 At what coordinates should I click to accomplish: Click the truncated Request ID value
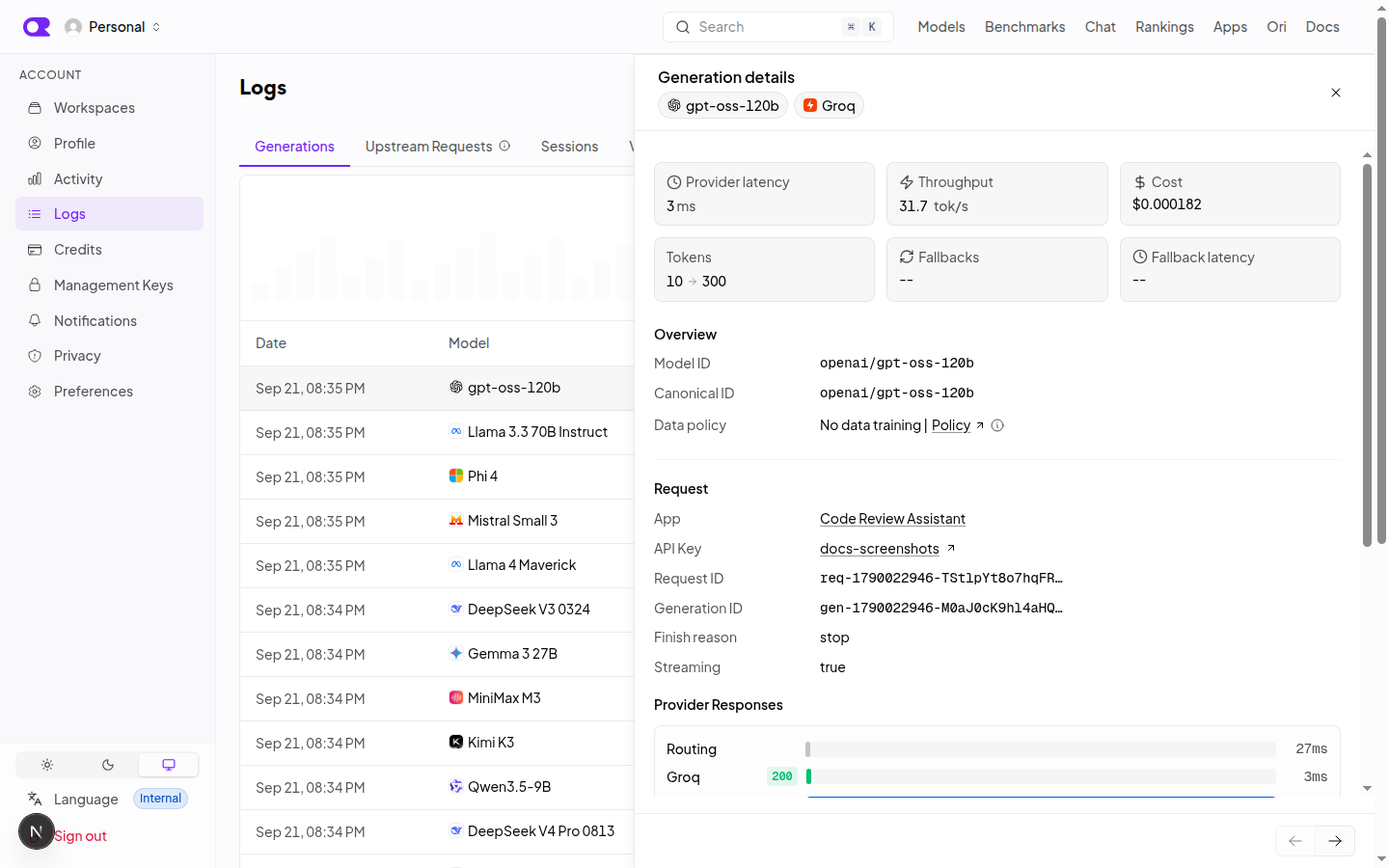(x=941, y=579)
